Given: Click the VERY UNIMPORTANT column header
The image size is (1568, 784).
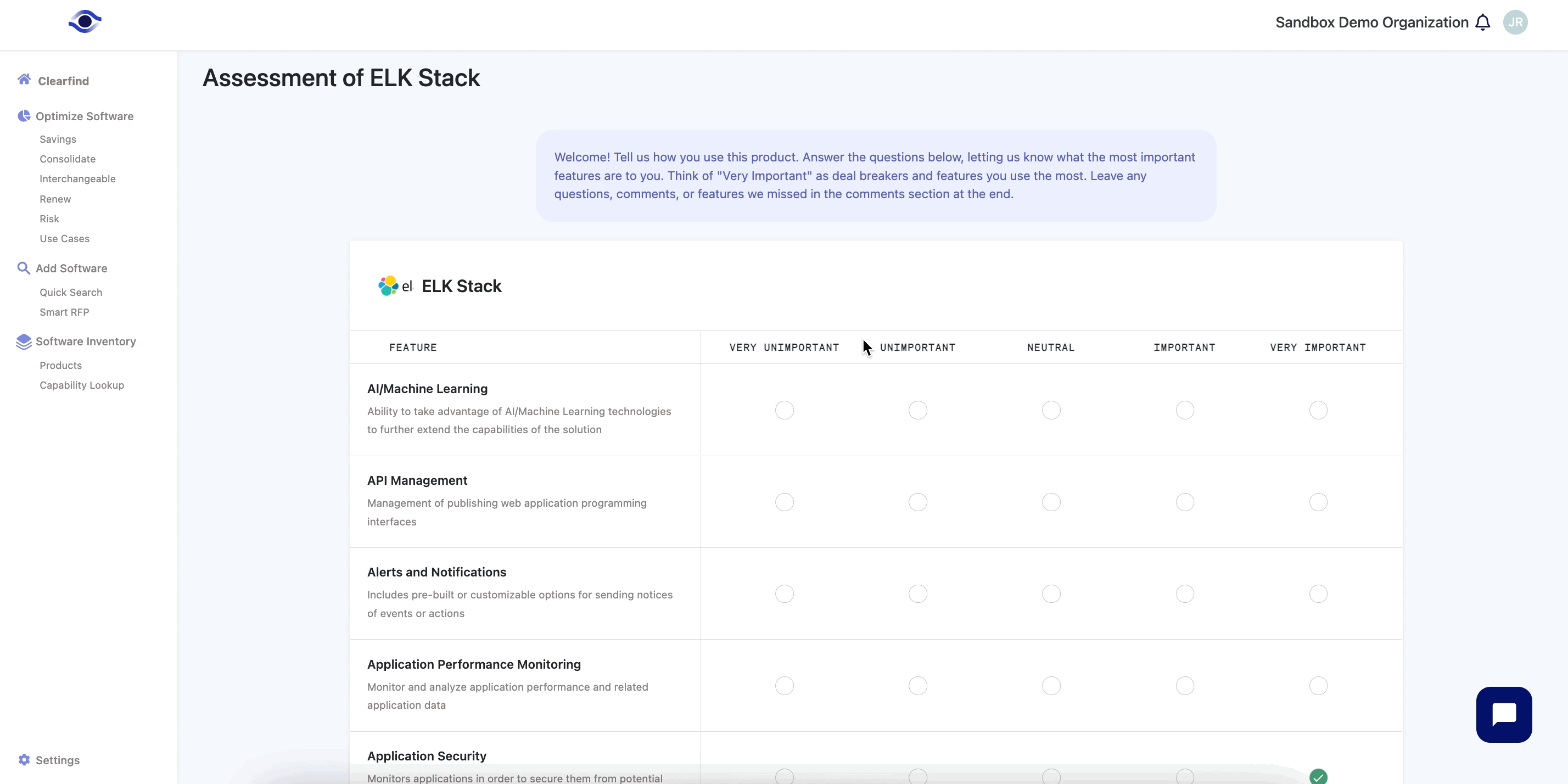Looking at the screenshot, I should 784,348.
